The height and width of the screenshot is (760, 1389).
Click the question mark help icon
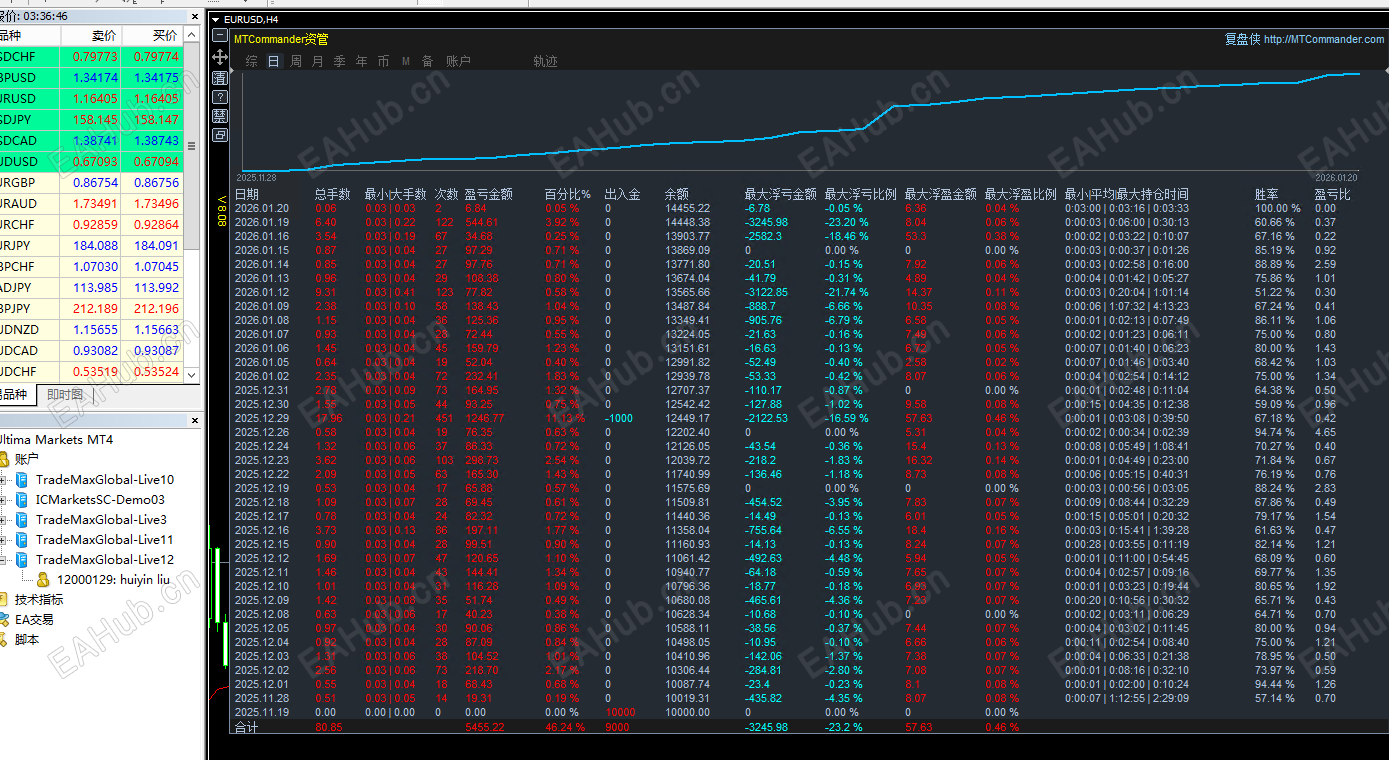click(220, 97)
